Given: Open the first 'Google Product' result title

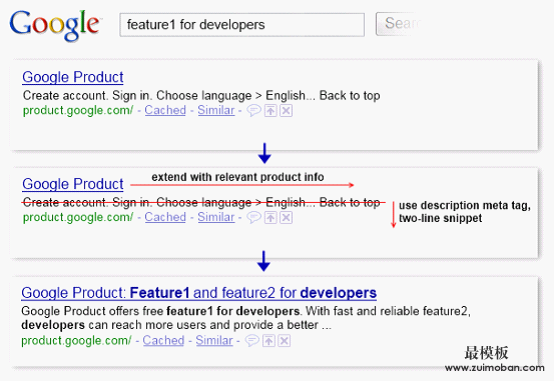Looking at the screenshot, I should [x=73, y=77].
